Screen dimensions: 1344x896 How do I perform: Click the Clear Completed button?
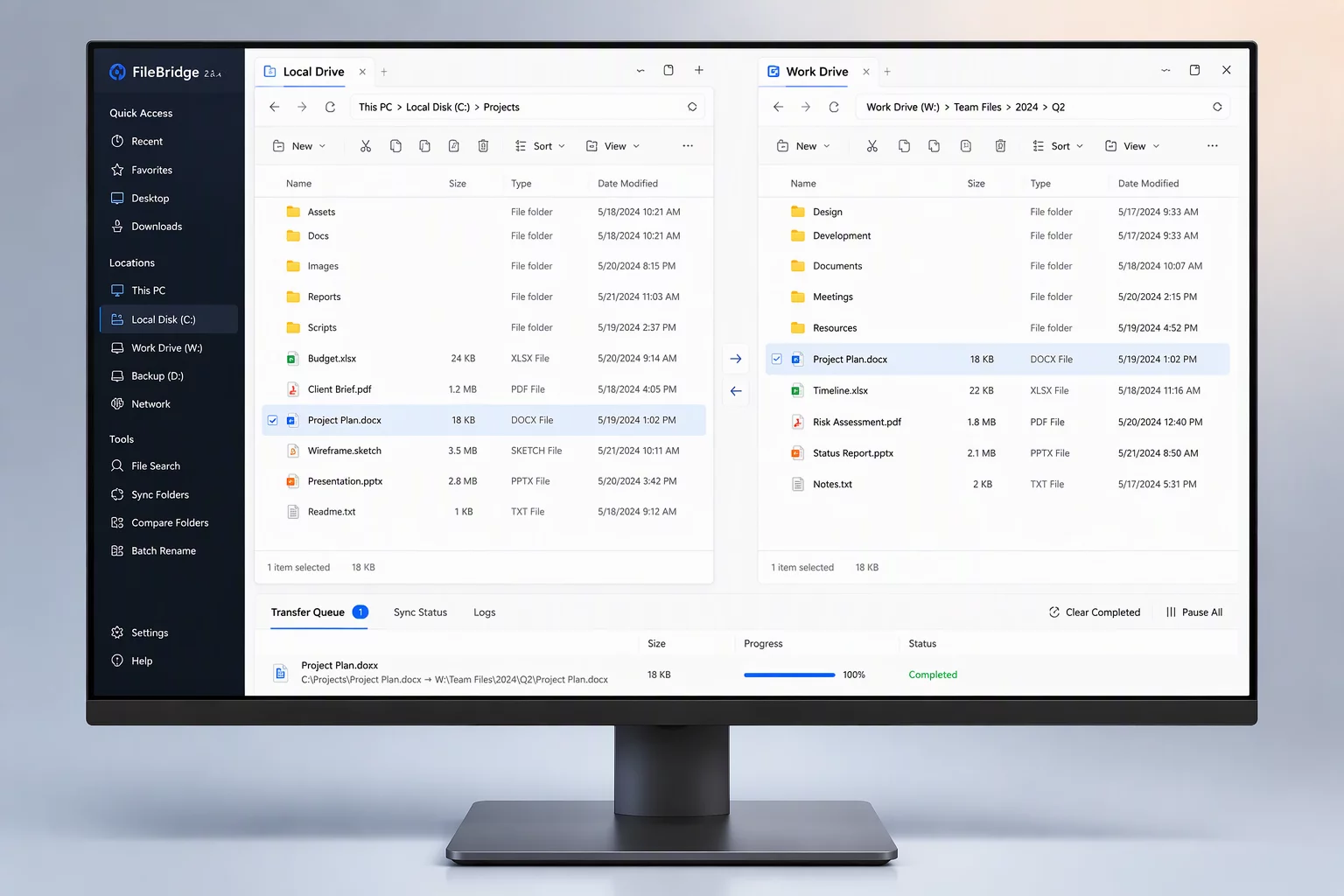click(1095, 612)
